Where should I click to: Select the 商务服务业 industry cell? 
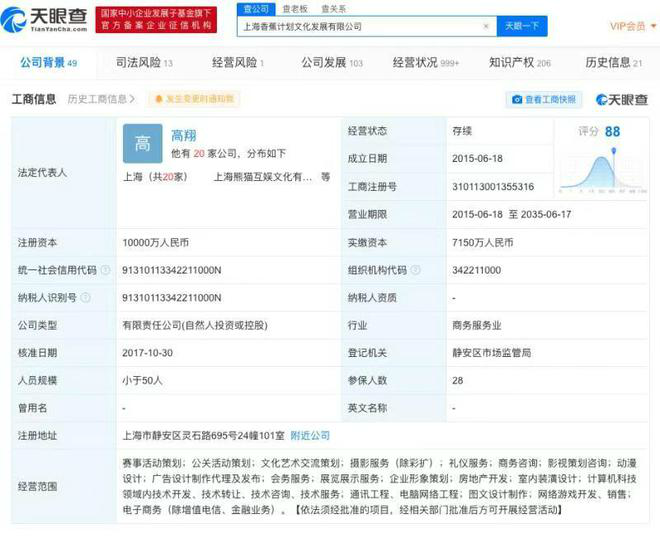[x=476, y=325]
